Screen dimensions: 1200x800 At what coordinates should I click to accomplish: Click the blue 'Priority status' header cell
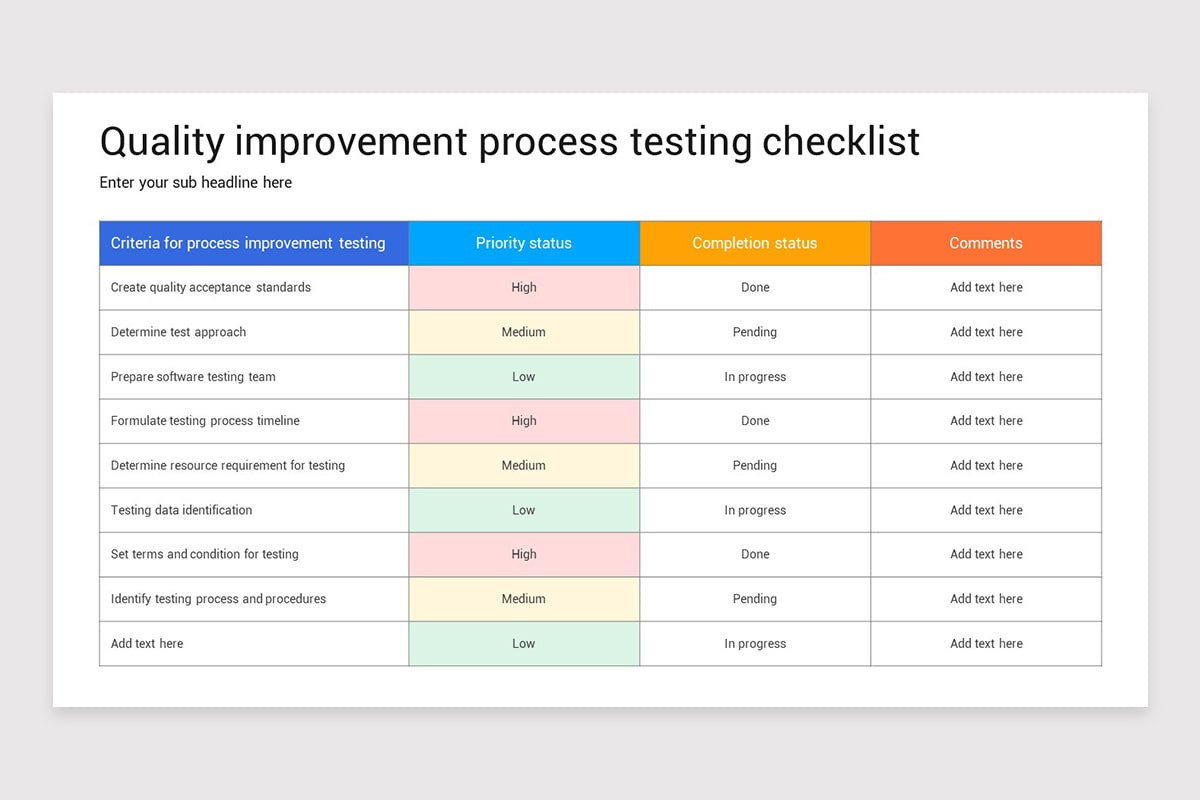pos(524,243)
